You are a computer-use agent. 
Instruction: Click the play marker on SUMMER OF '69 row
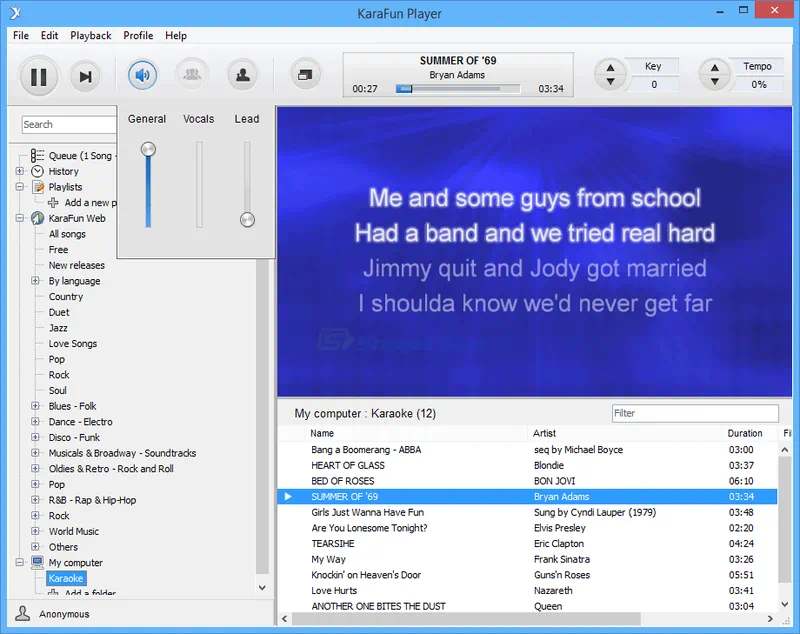point(288,496)
